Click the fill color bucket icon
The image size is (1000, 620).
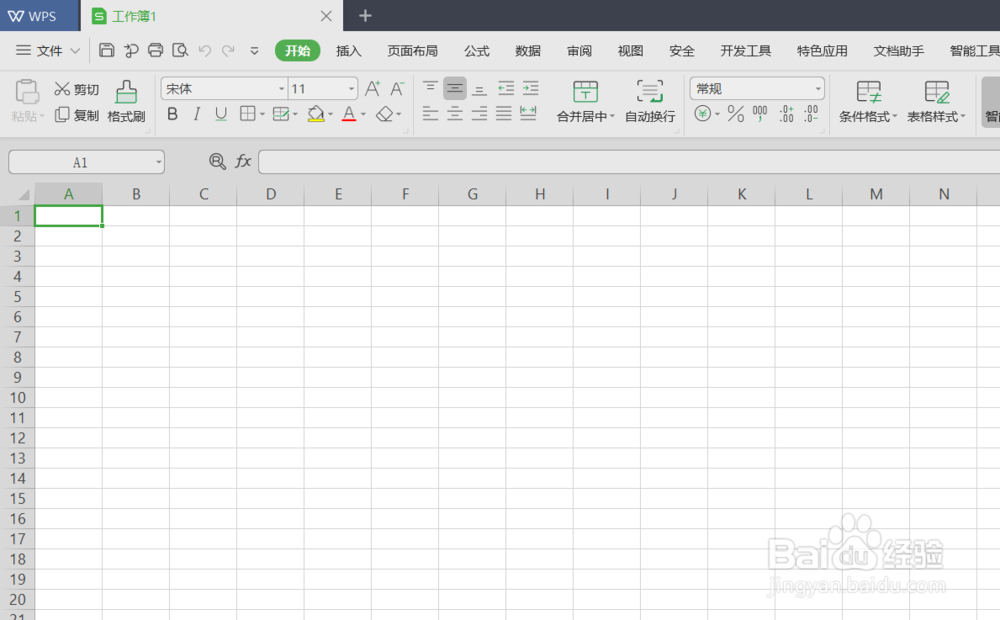point(316,114)
